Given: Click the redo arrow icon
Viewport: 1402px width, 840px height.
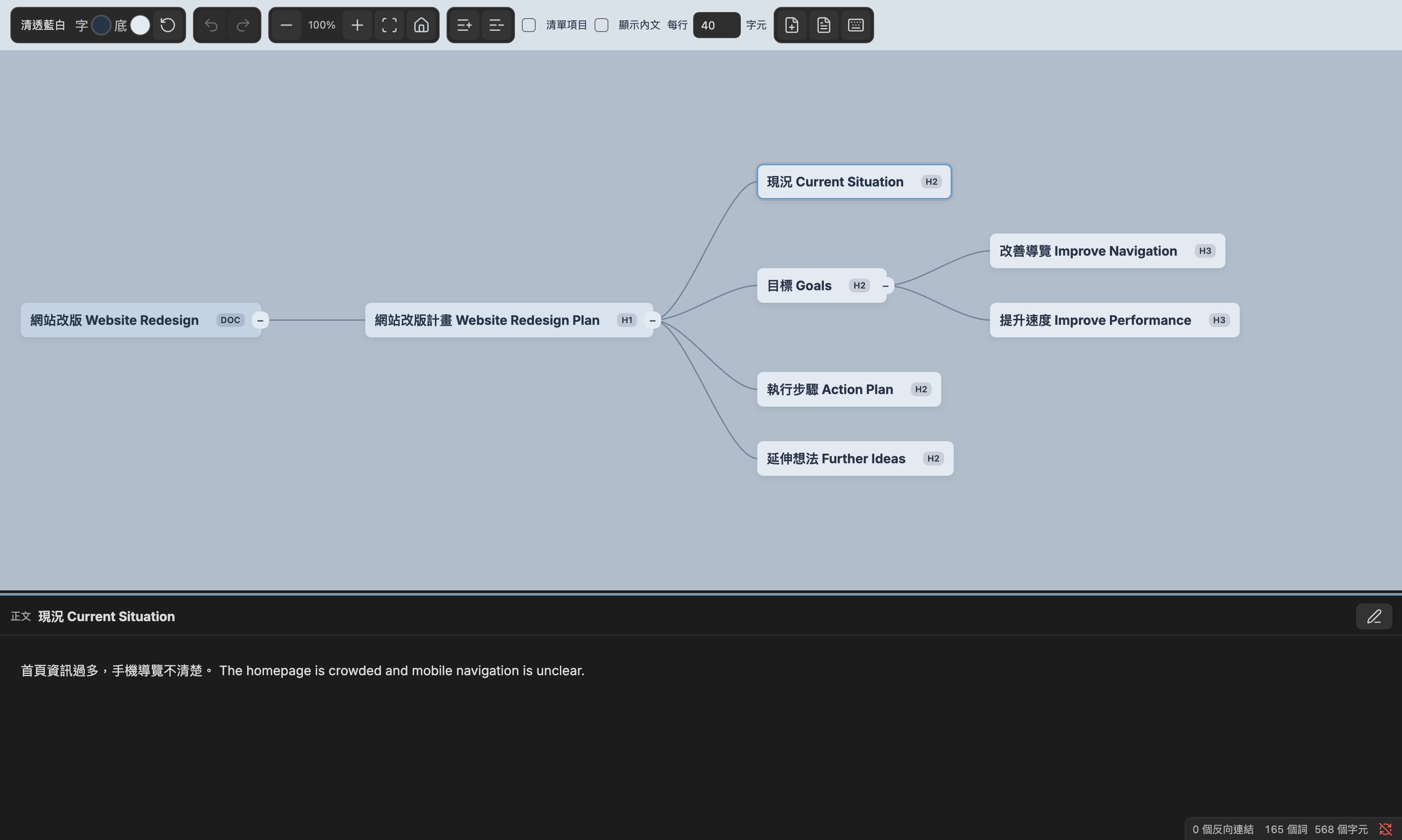Looking at the screenshot, I should pyautogui.click(x=243, y=25).
